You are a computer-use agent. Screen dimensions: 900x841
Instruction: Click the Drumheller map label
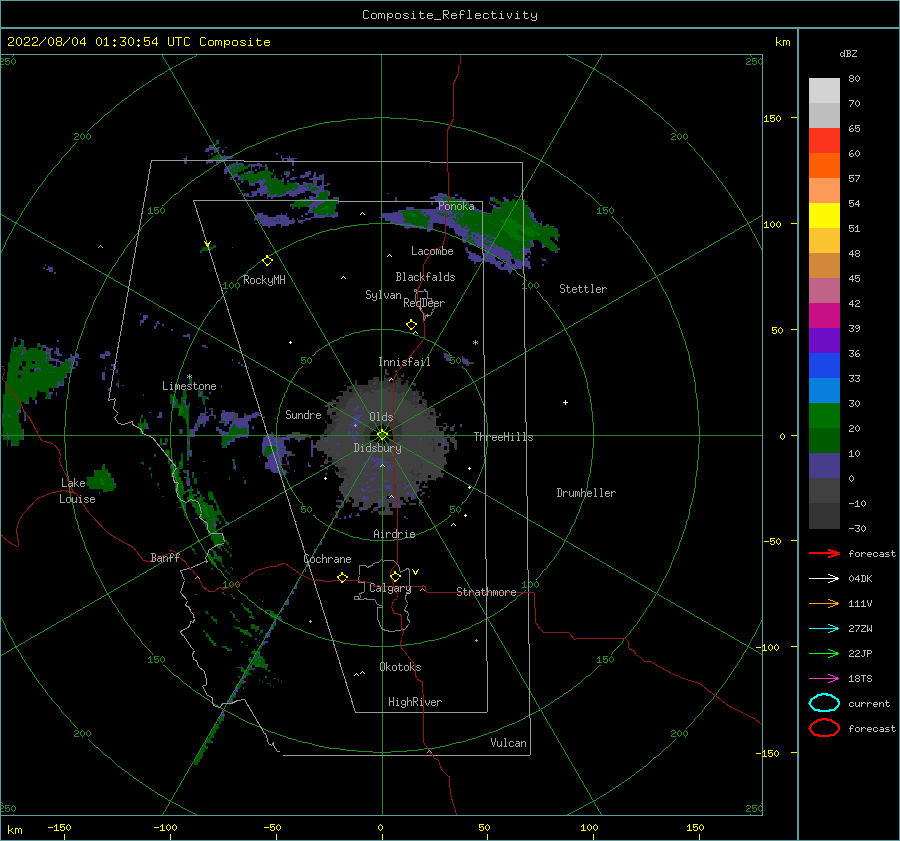586,493
